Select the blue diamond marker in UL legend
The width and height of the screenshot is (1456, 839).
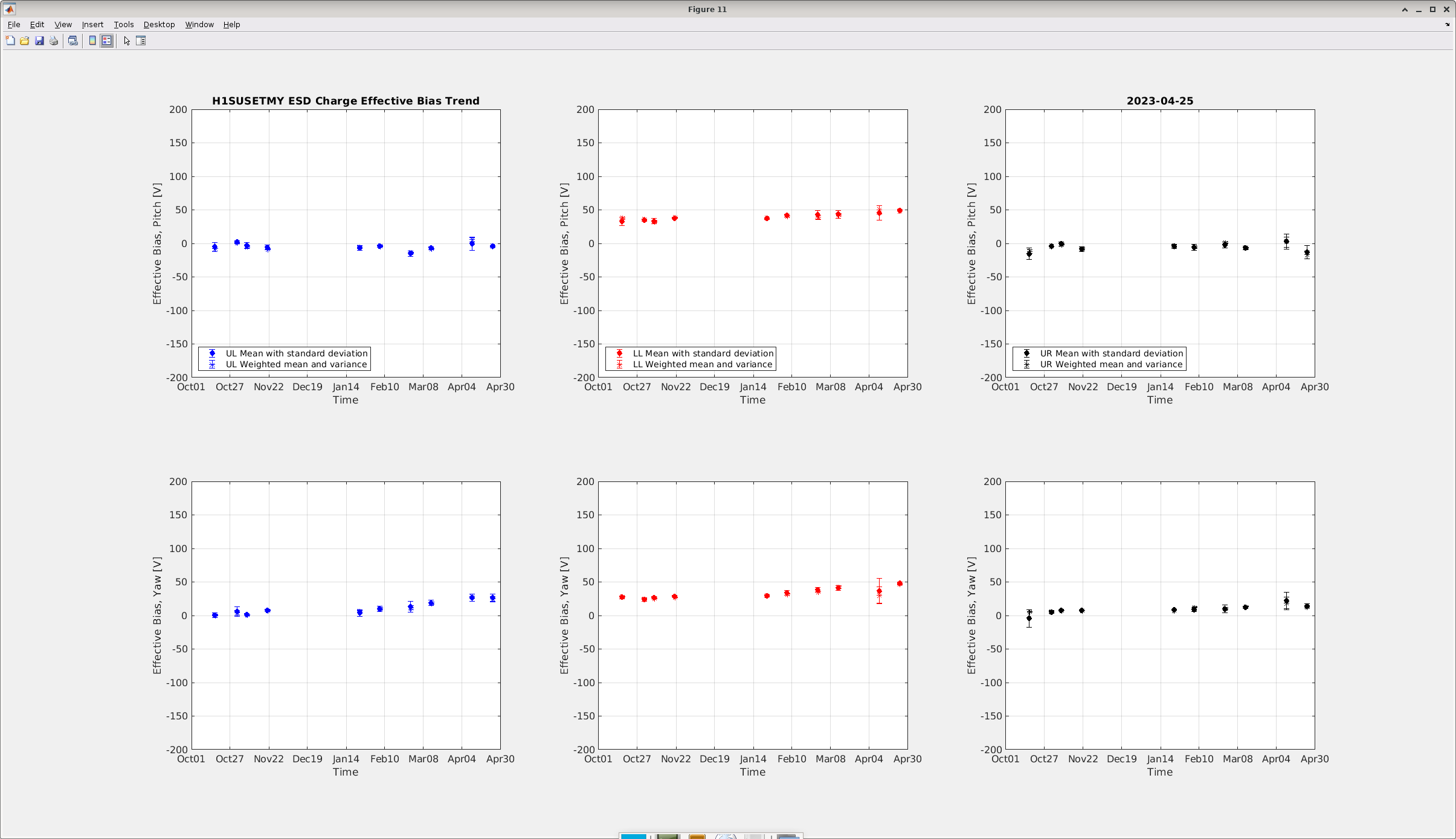click(212, 353)
